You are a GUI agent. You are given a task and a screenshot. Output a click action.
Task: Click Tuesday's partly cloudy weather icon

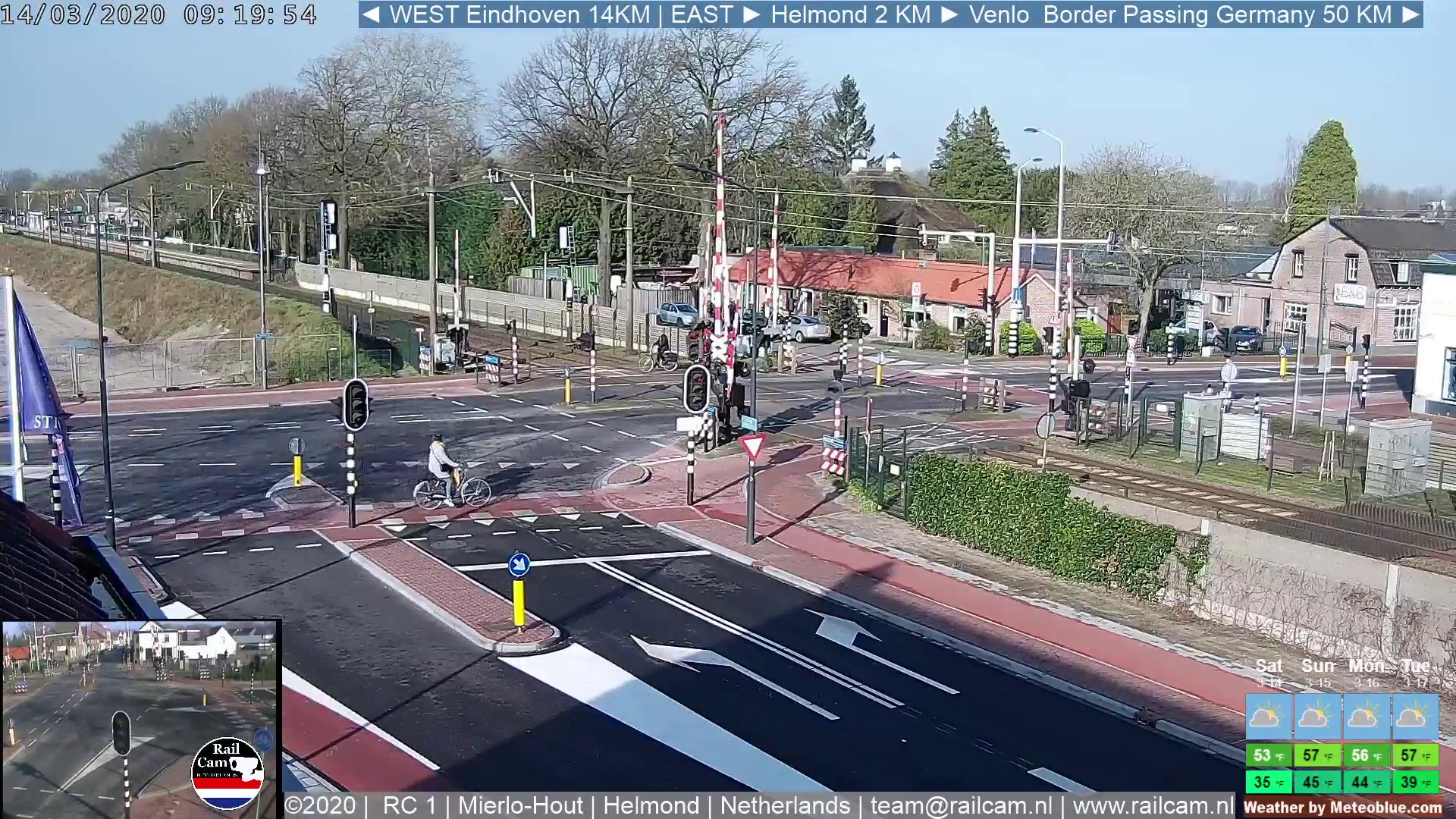tap(1414, 716)
